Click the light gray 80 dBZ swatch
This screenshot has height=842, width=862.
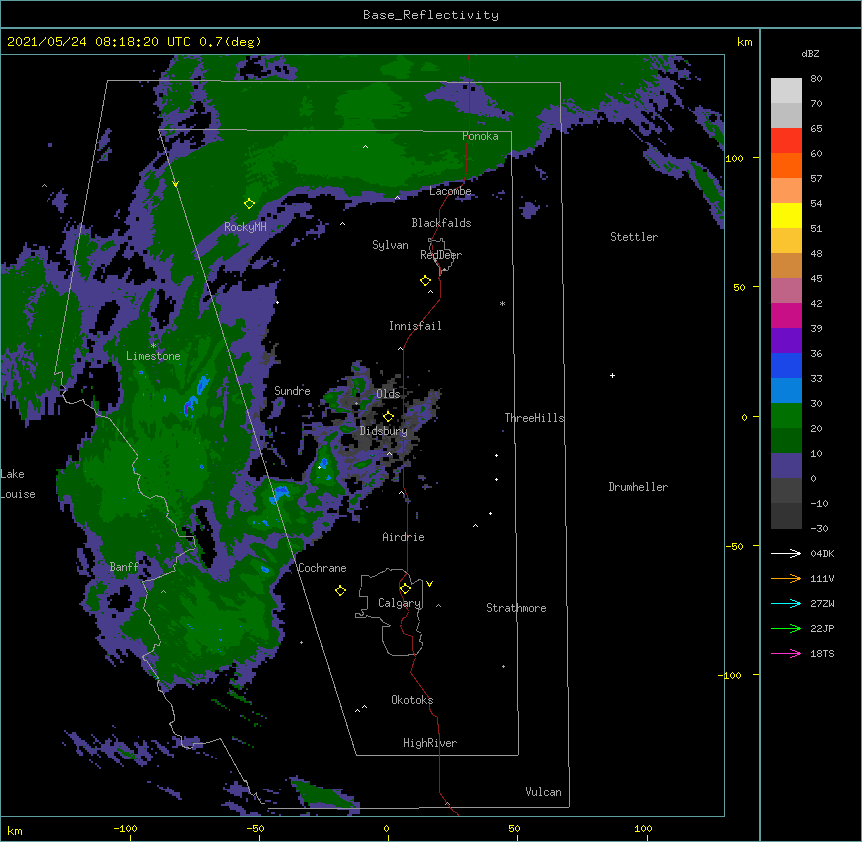coord(786,91)
